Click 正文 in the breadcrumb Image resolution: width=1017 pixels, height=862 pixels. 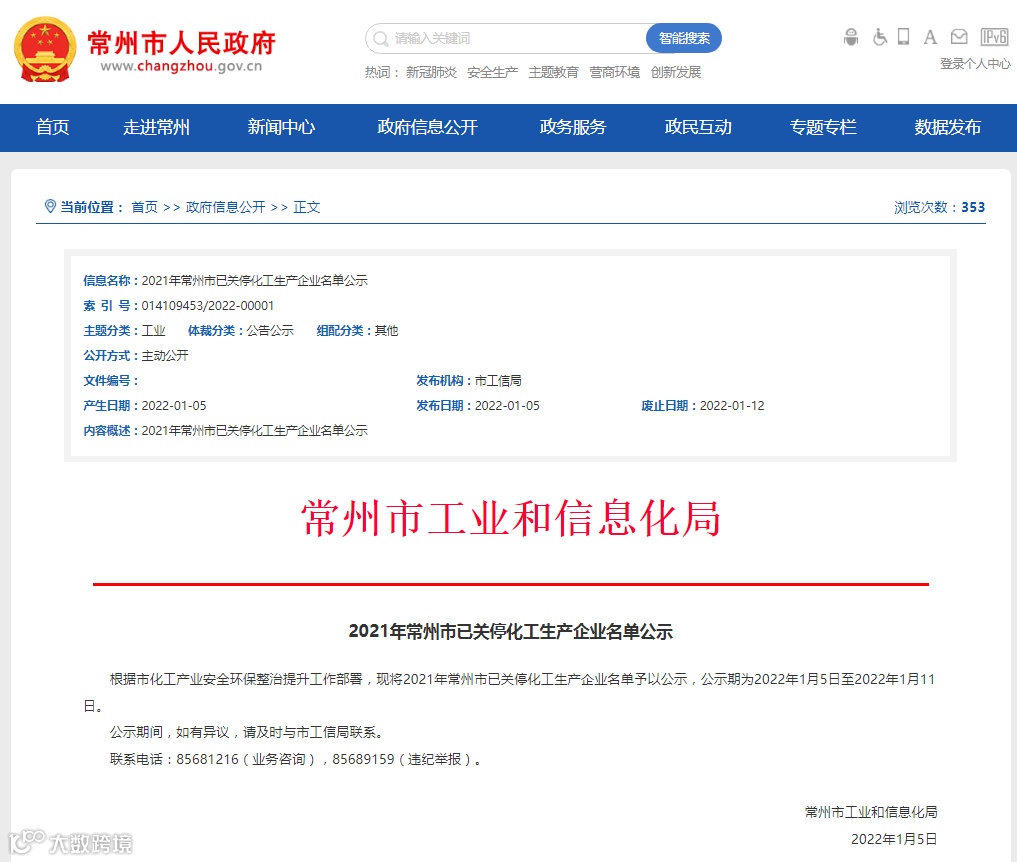(307, 207)
